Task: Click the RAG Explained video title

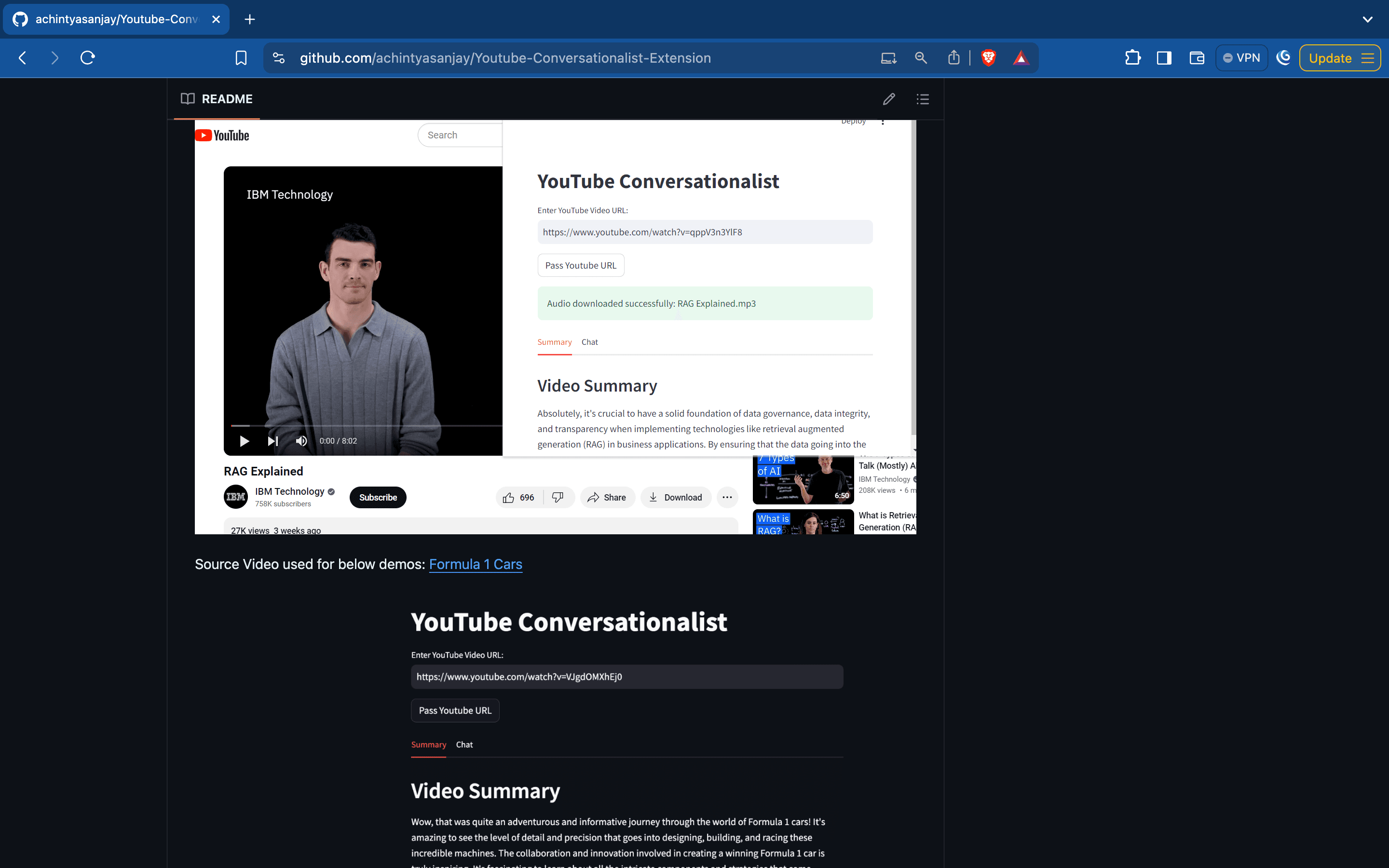Action: [263, 471]
